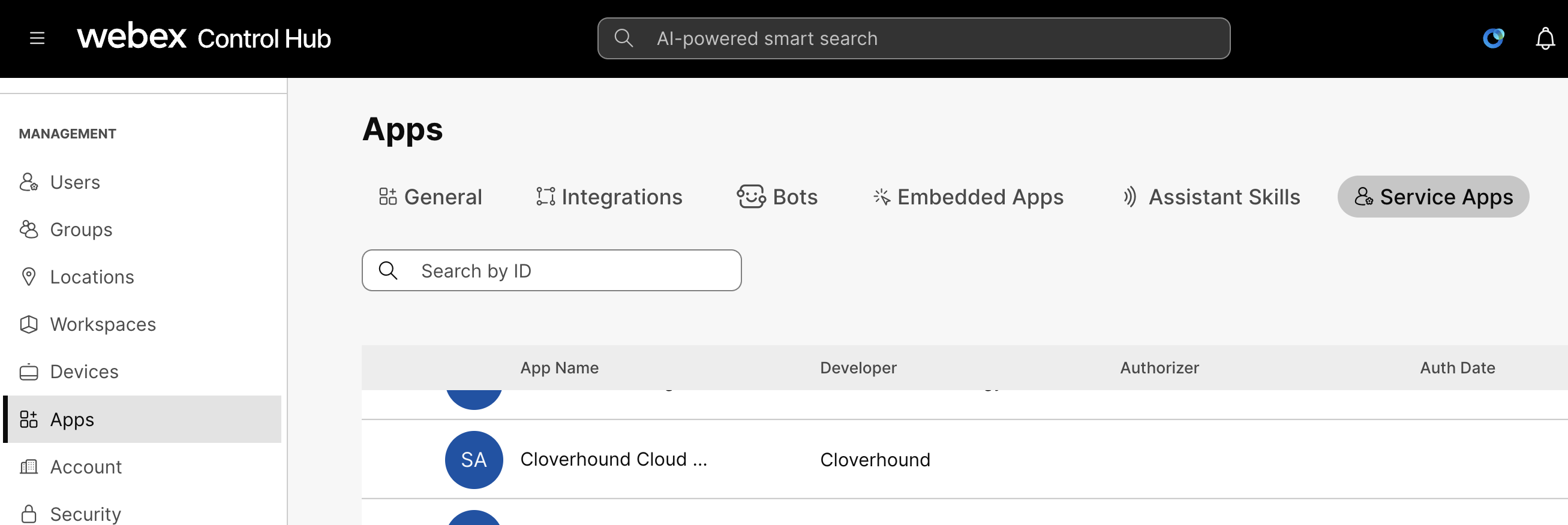Image resolution: width=1568 pixels, height=525 pixels.
Task: Click the Integrations tab icon
Action: [545, 197]
